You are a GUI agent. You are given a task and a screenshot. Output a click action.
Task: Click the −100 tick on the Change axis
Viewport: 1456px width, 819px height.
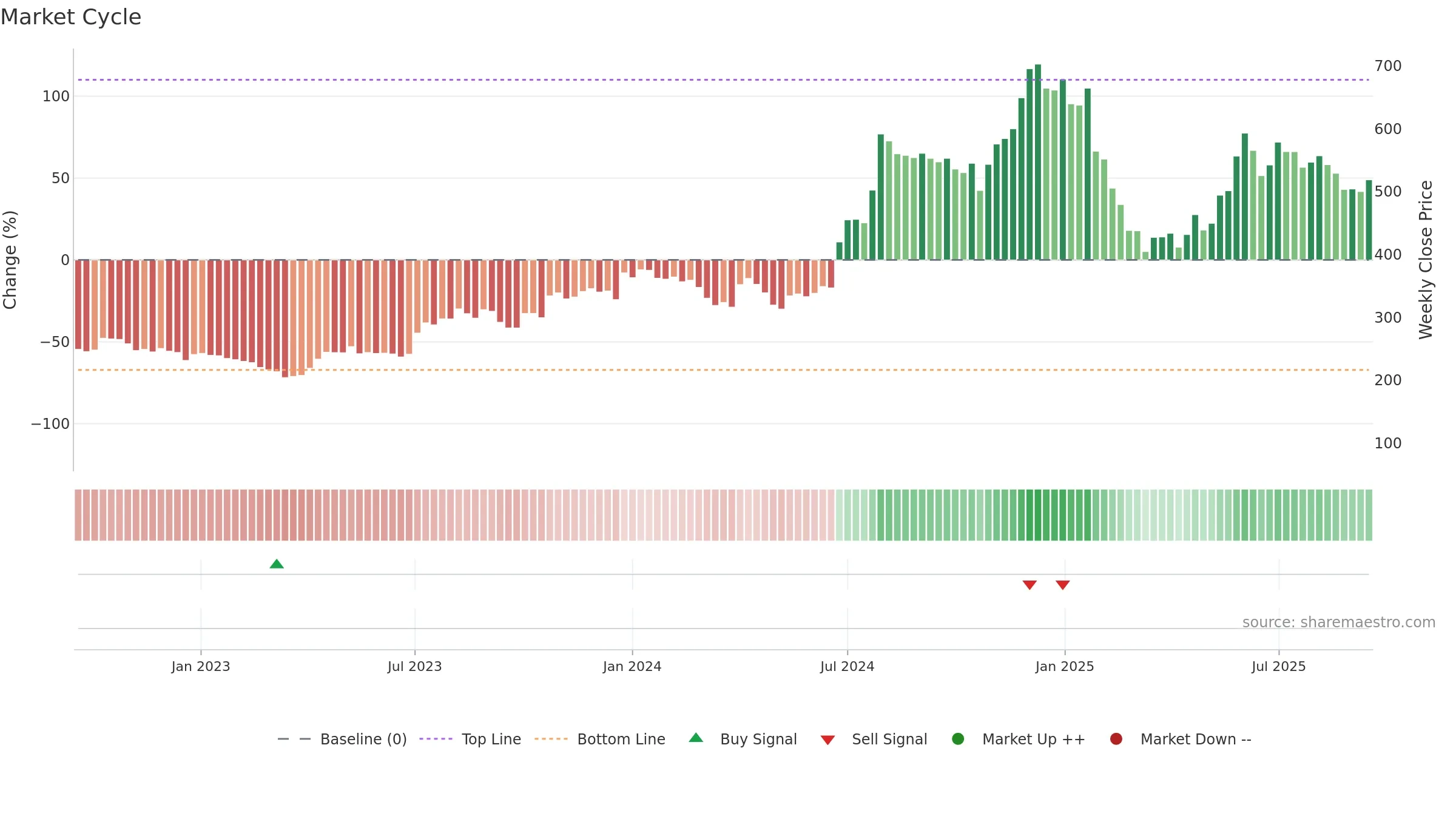(50, 424)
